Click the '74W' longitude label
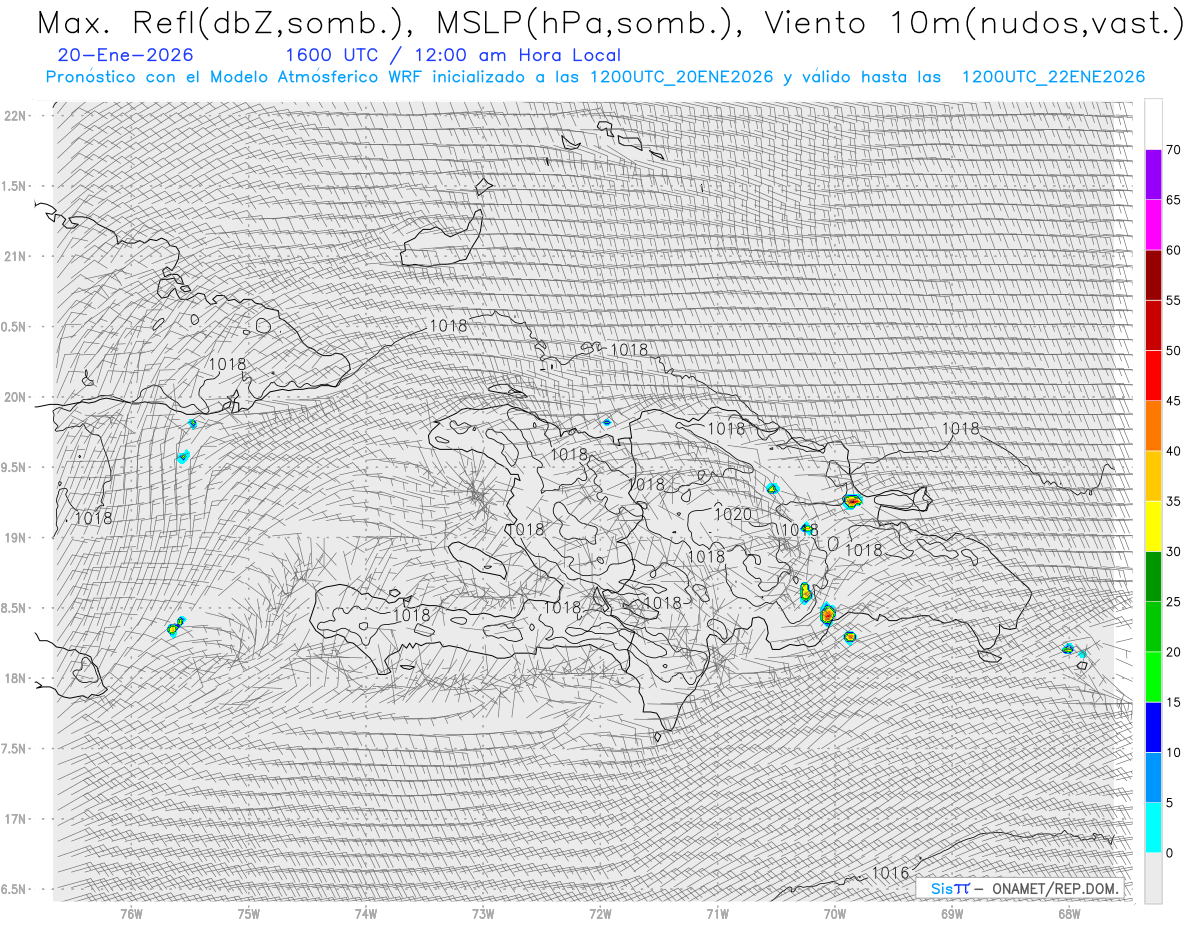The height and width of the screenshot is (927, 1200). coord(366,913)
